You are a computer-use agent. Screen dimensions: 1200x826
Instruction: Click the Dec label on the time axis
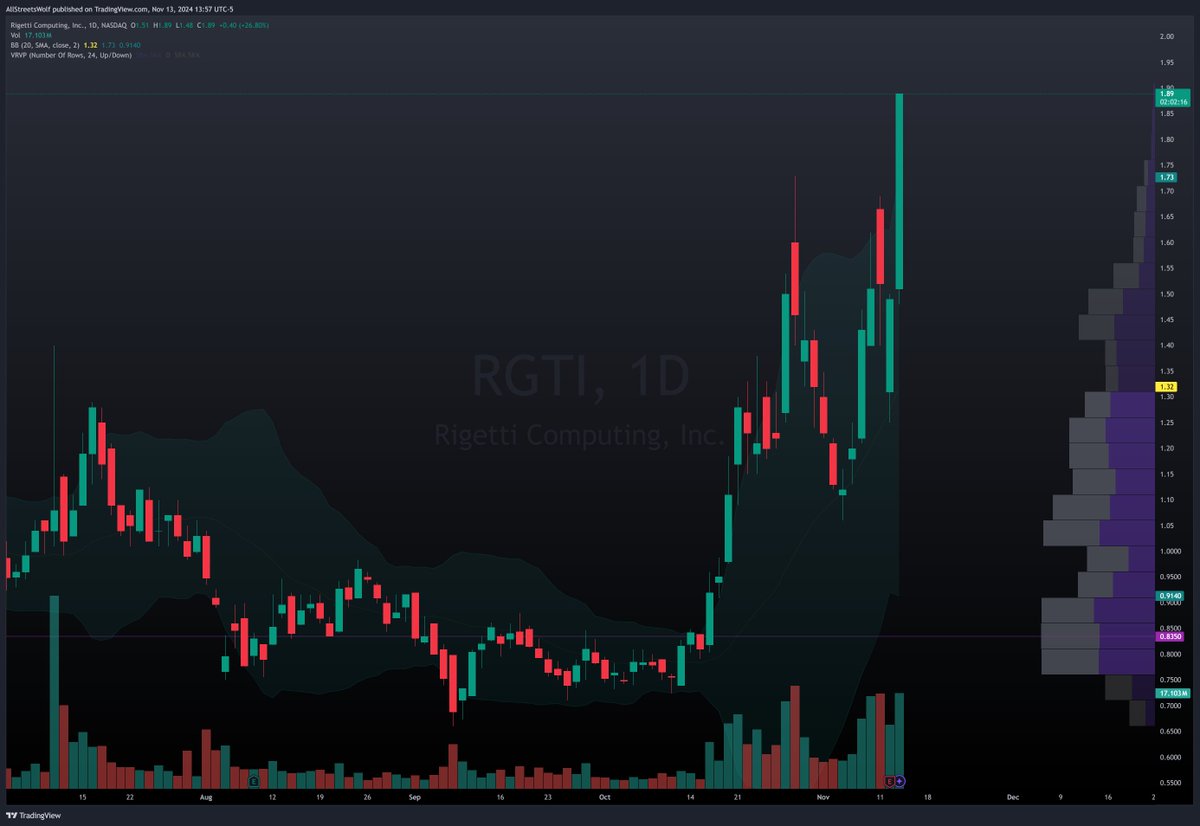coord(1012,798)
